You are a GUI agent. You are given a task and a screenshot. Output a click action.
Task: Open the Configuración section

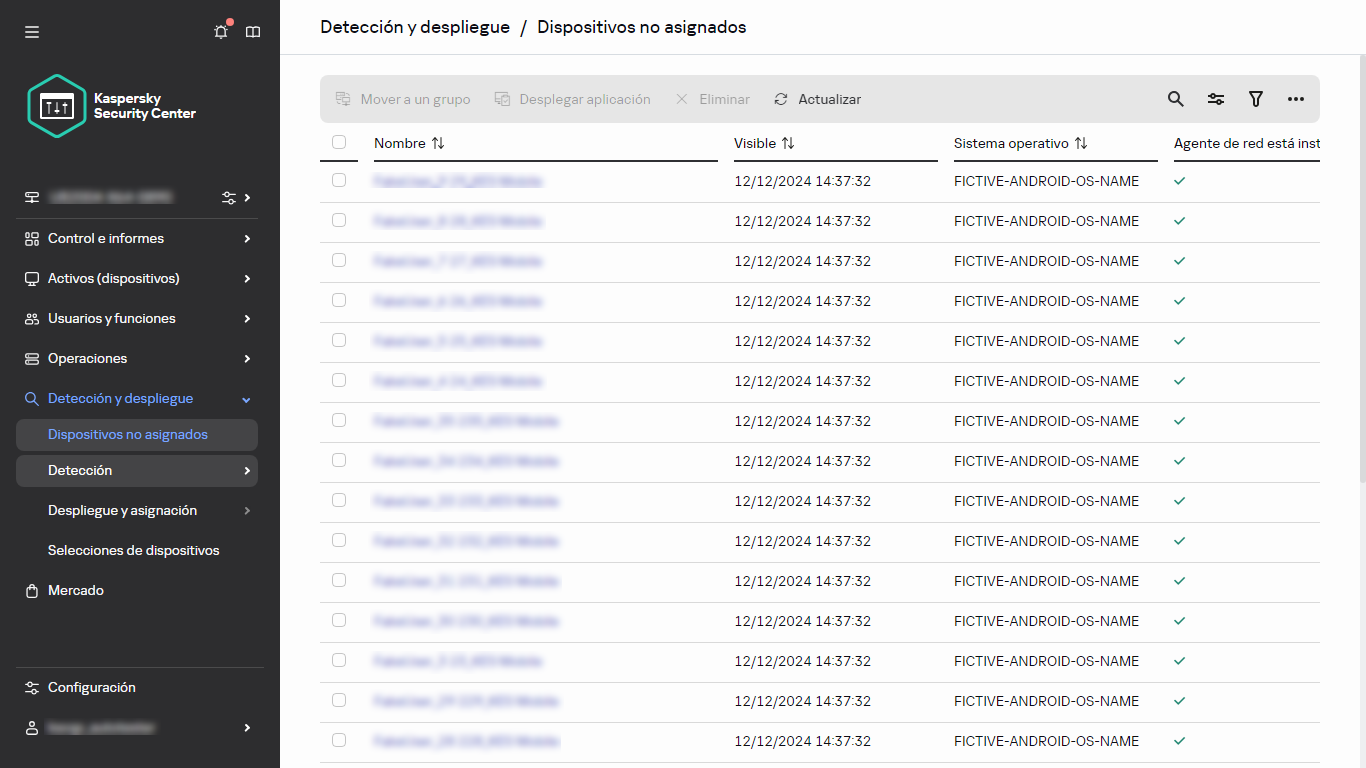click(92, 687)
